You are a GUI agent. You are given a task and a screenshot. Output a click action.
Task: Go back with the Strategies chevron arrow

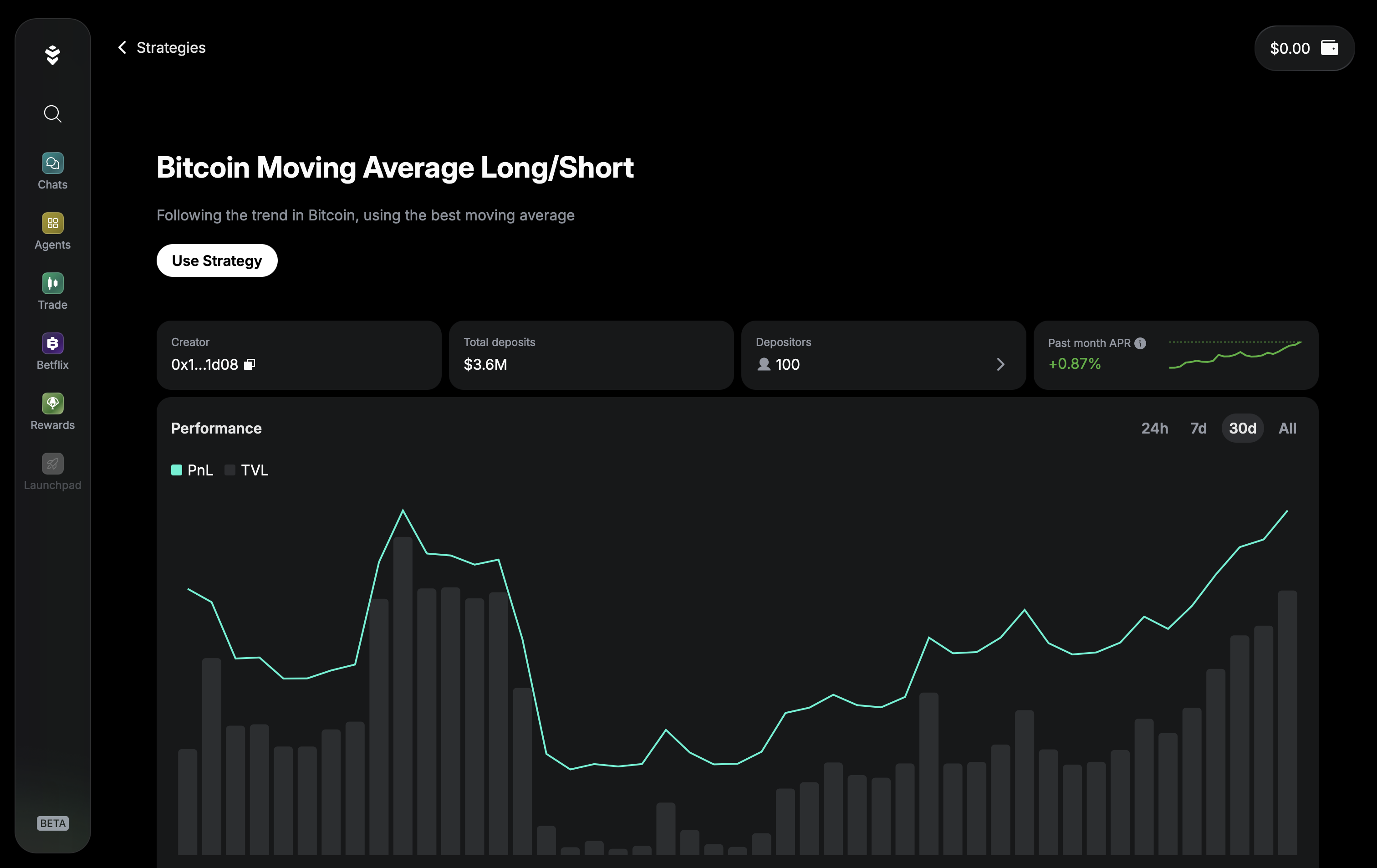(122, 47)
